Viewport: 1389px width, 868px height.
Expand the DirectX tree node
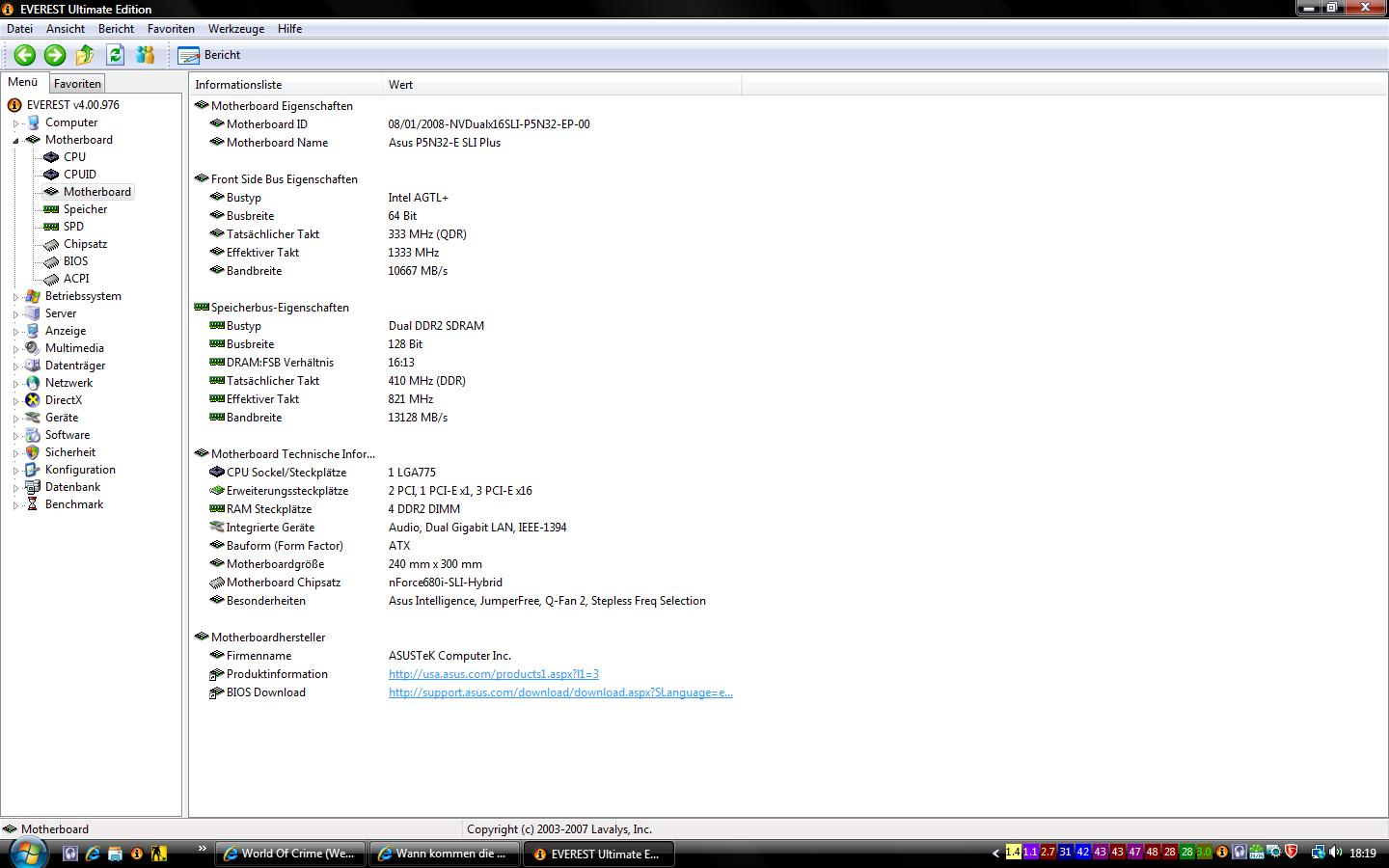pos(16,401)
